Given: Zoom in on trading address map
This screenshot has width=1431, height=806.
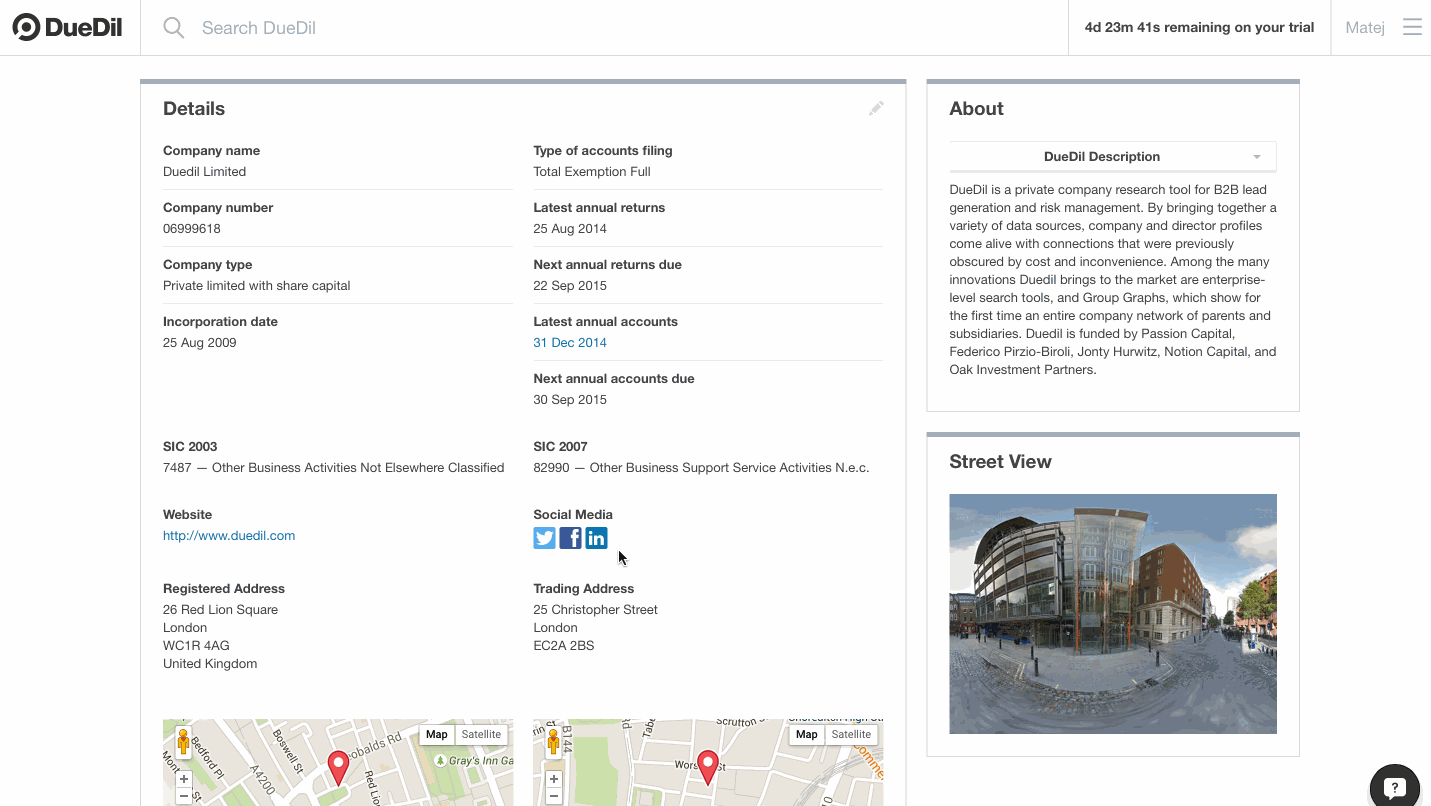Looking at the screenshot, I should [x=554, y=779].
